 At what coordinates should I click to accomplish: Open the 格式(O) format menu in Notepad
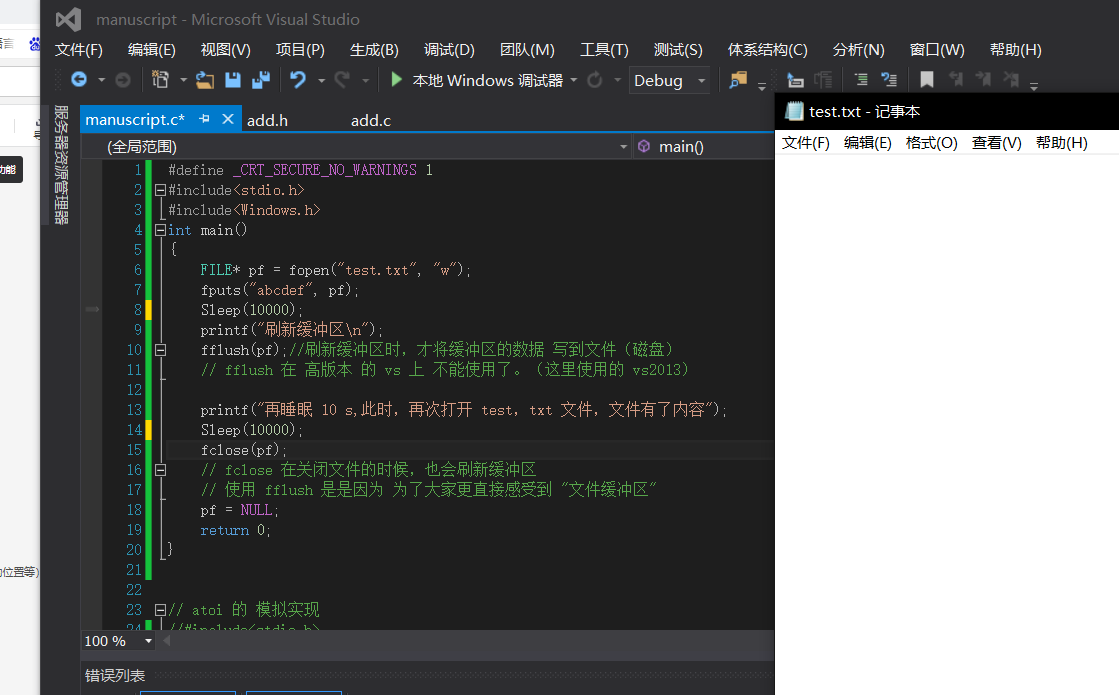pyautogui.click(x=931, y=143)
